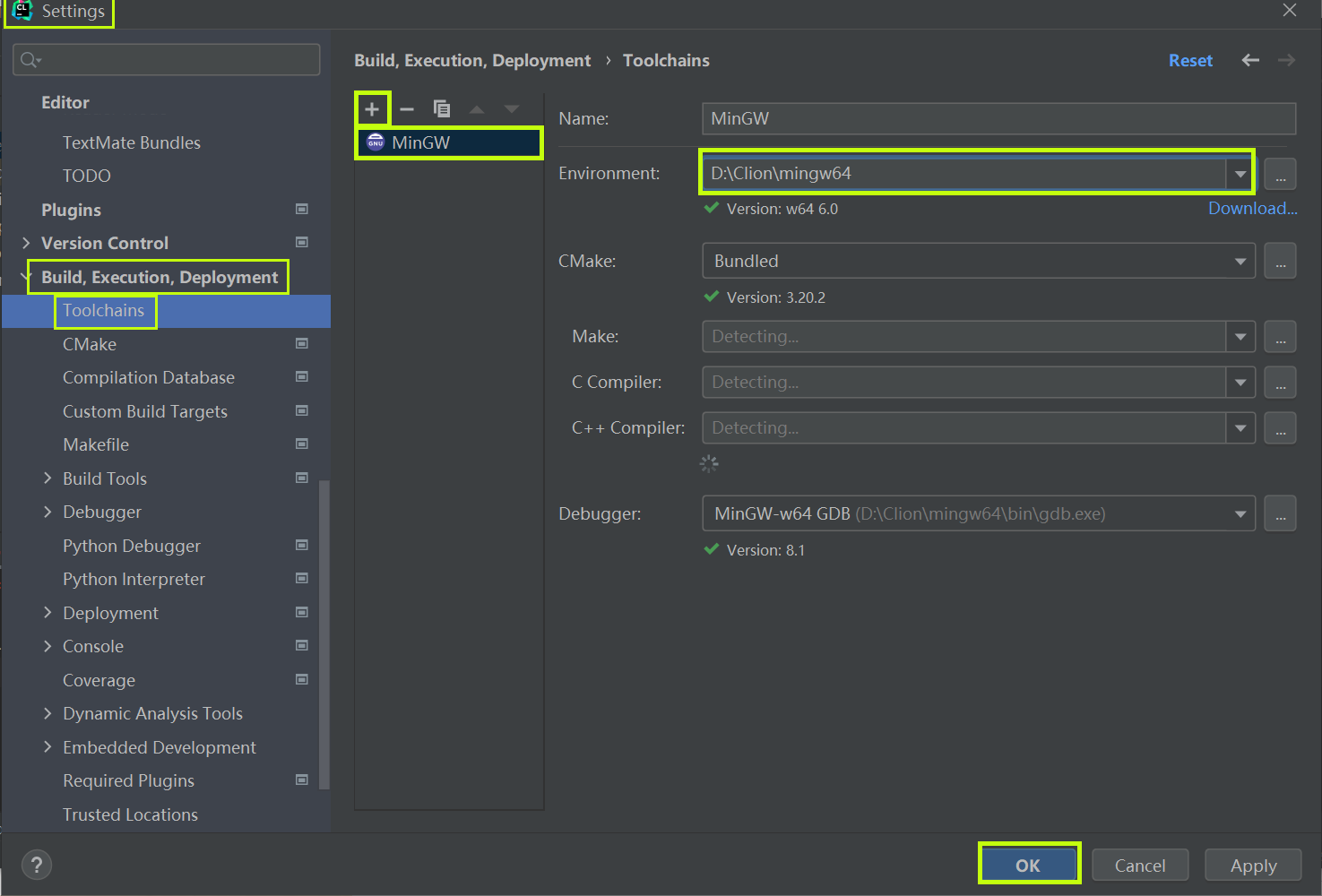The width and height of the screenshot is (1322, 896).
Task: Open Environment path dropdown arrow
Action: coord(1240,174)
